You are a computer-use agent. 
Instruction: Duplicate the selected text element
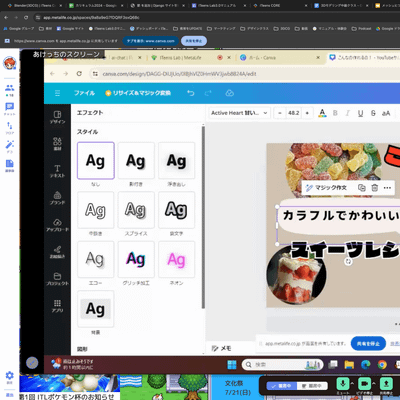(x=362, y=188)
